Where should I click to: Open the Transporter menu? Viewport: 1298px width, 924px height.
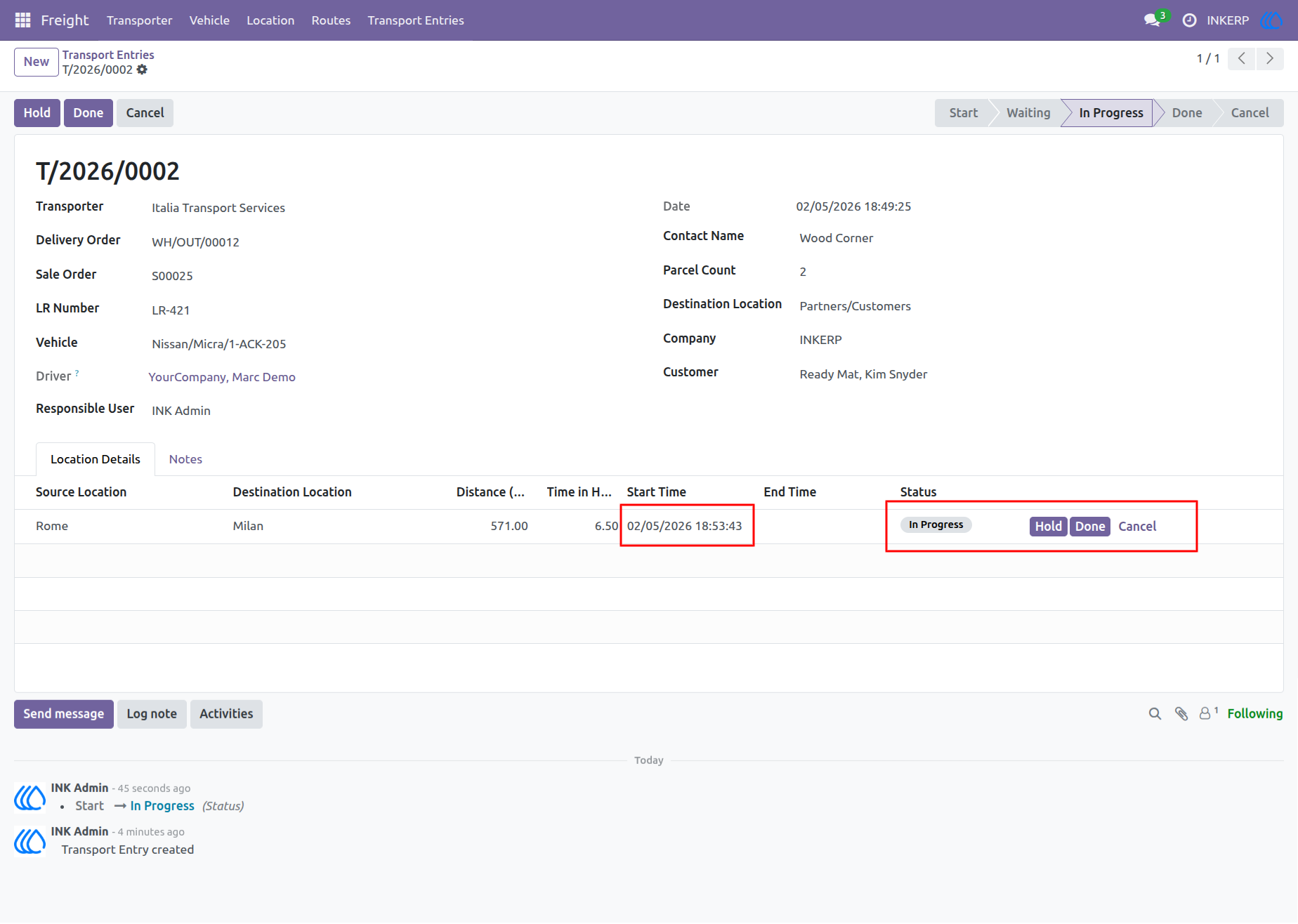[x=139, y=20]
